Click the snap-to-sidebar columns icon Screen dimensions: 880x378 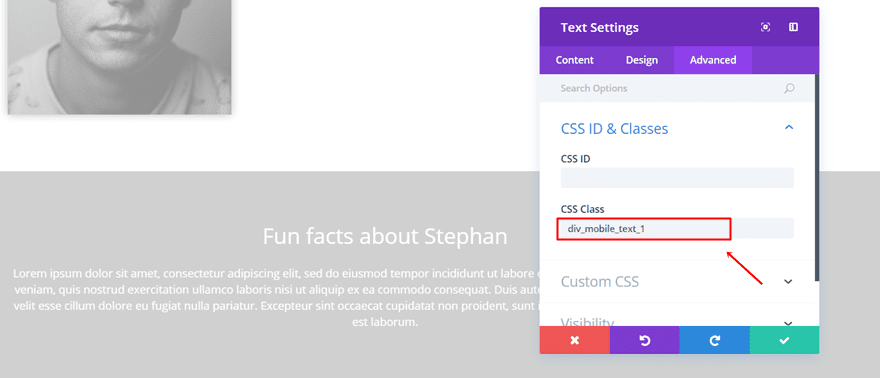(x=793, y=27)
